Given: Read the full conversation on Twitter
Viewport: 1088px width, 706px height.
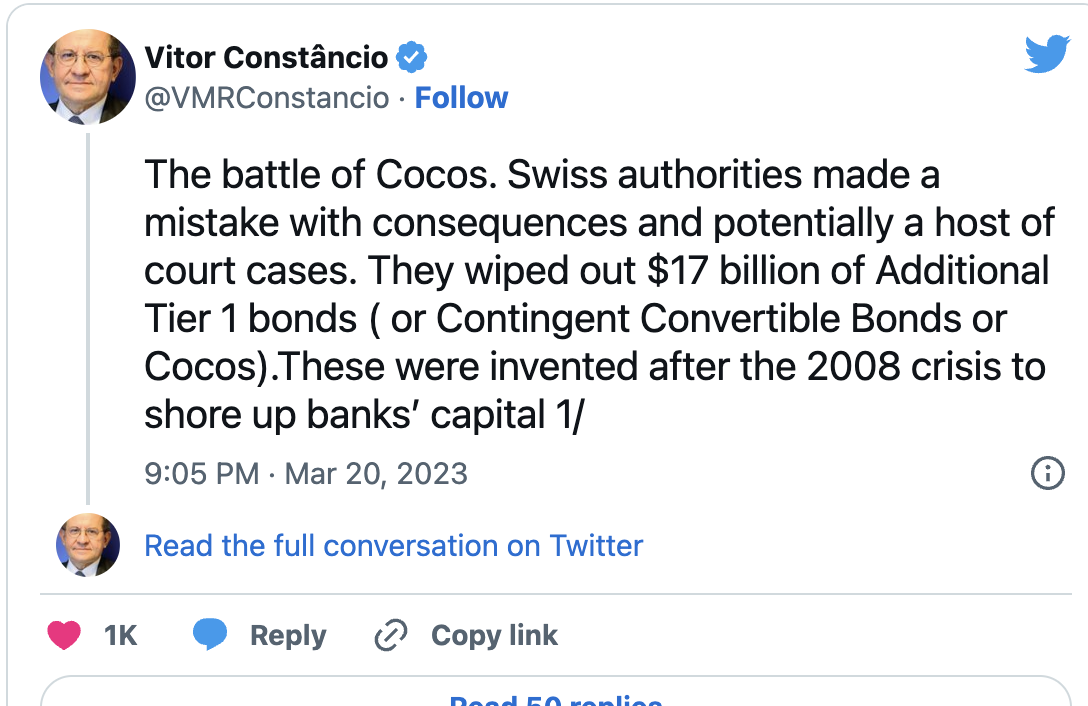Looking at the screenshot, I should point(394,546).
